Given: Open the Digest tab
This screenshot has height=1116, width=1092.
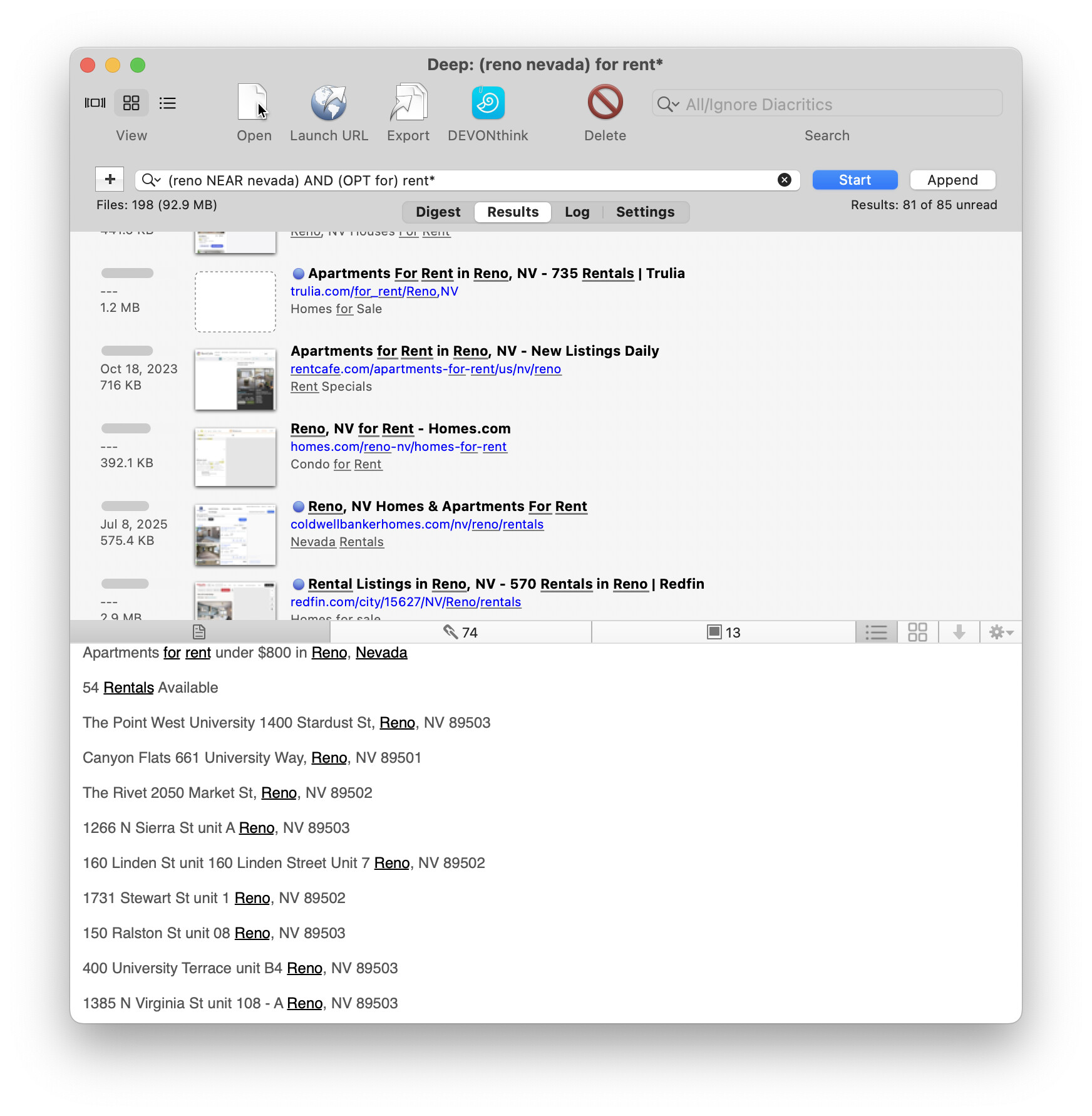Looking at the screenshot, I should coord(438,212).
